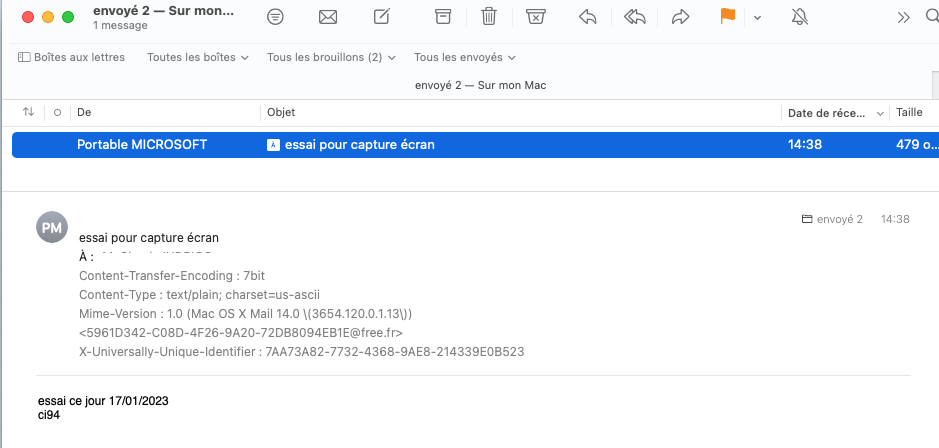Screen dimensions: 939x448
Task: Move message to Junk
Action: (x=536, y=17)
